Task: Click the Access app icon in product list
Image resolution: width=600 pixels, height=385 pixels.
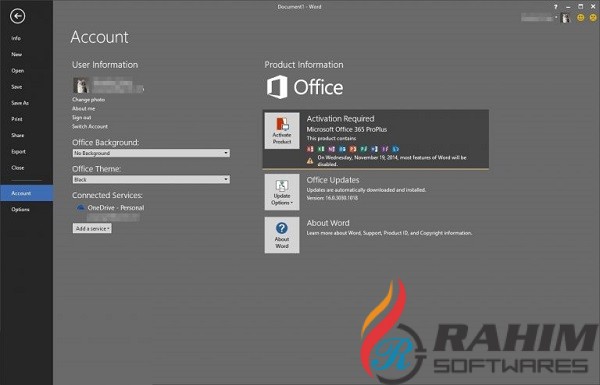Action: click(310, 149)
